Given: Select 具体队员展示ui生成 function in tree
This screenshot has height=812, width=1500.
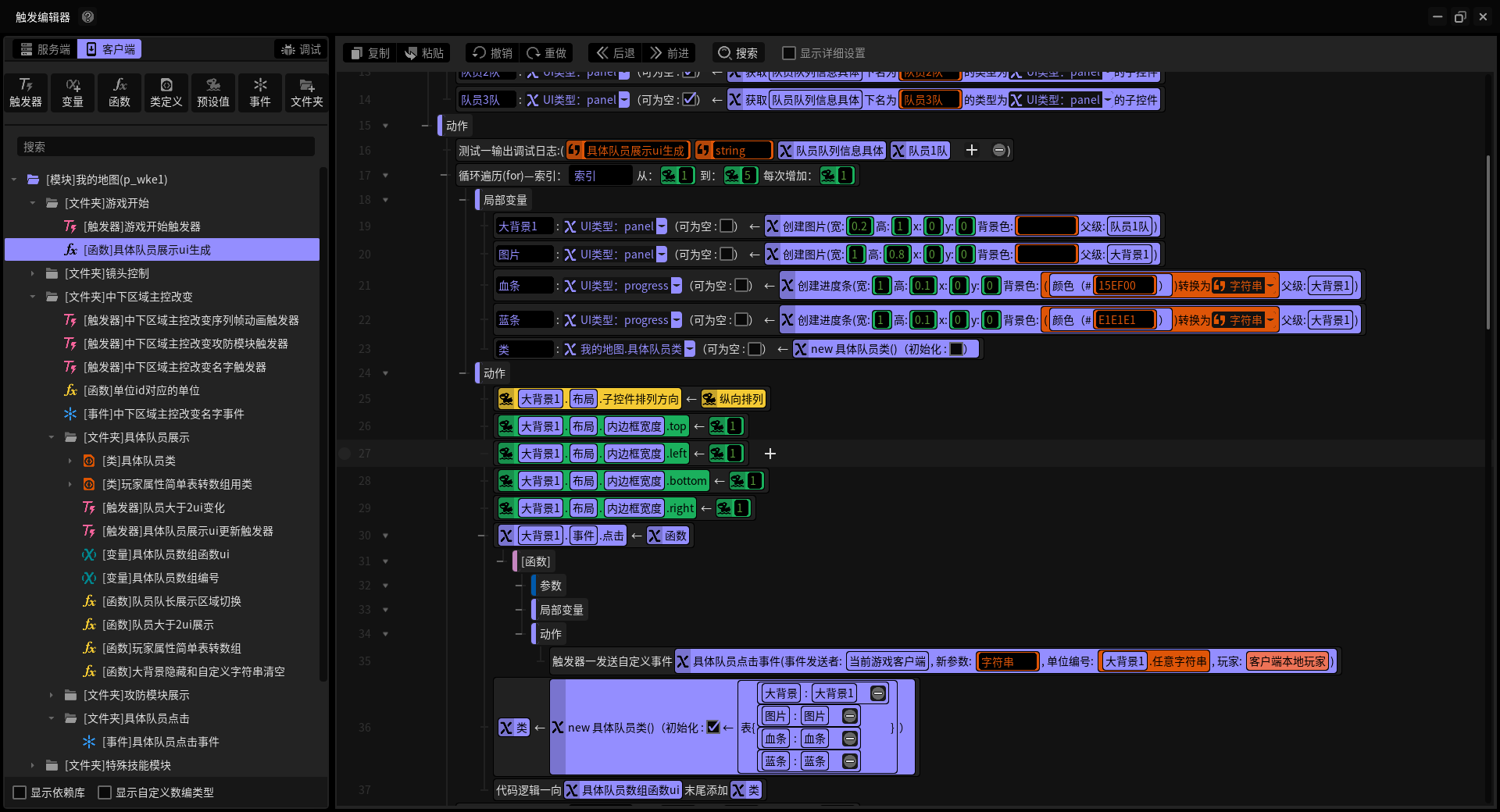Looking at the screenshot, I should [147, 250].
